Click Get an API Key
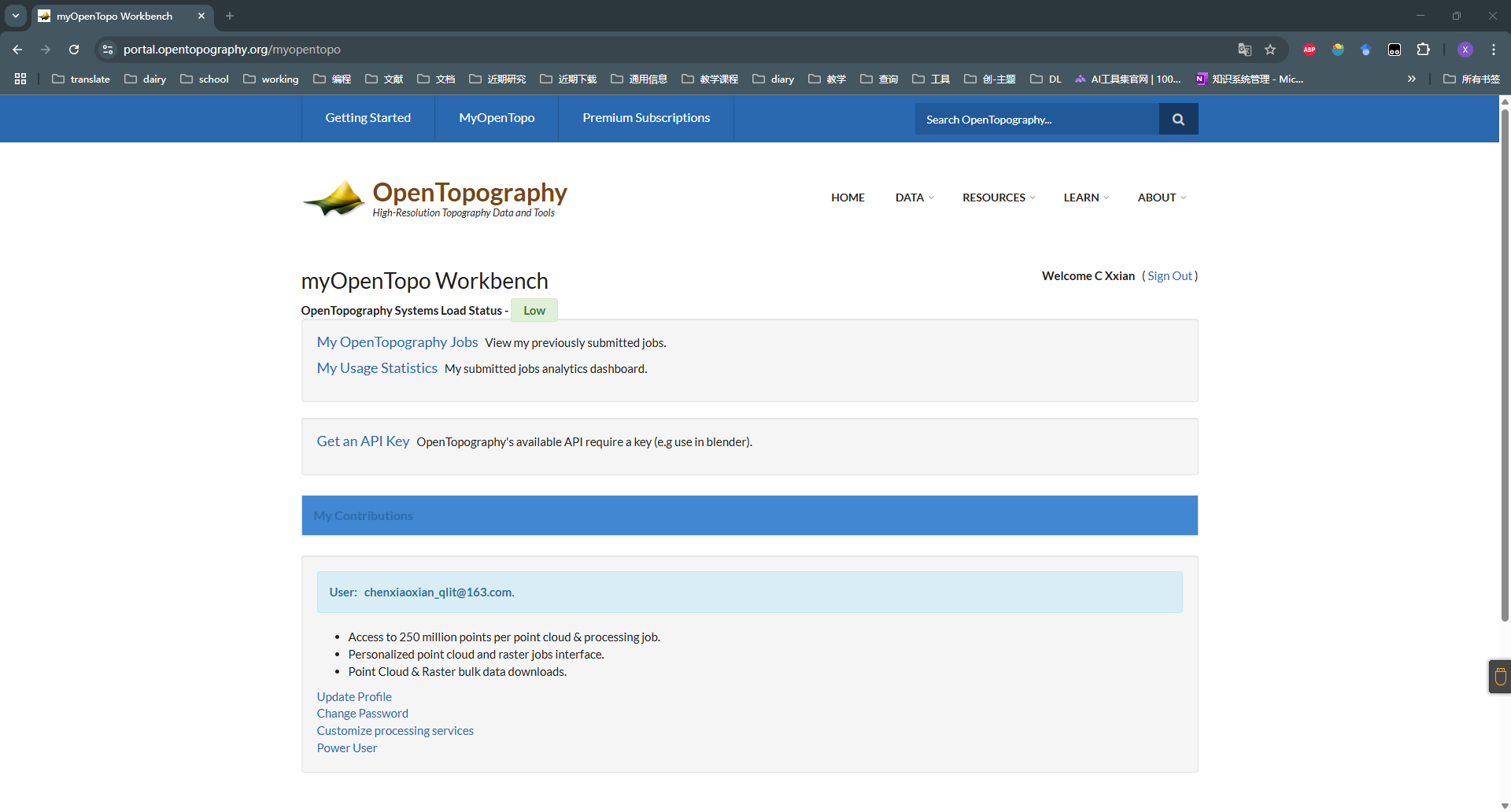Screen dimensions: 1511x812 [x=363, y=441]
